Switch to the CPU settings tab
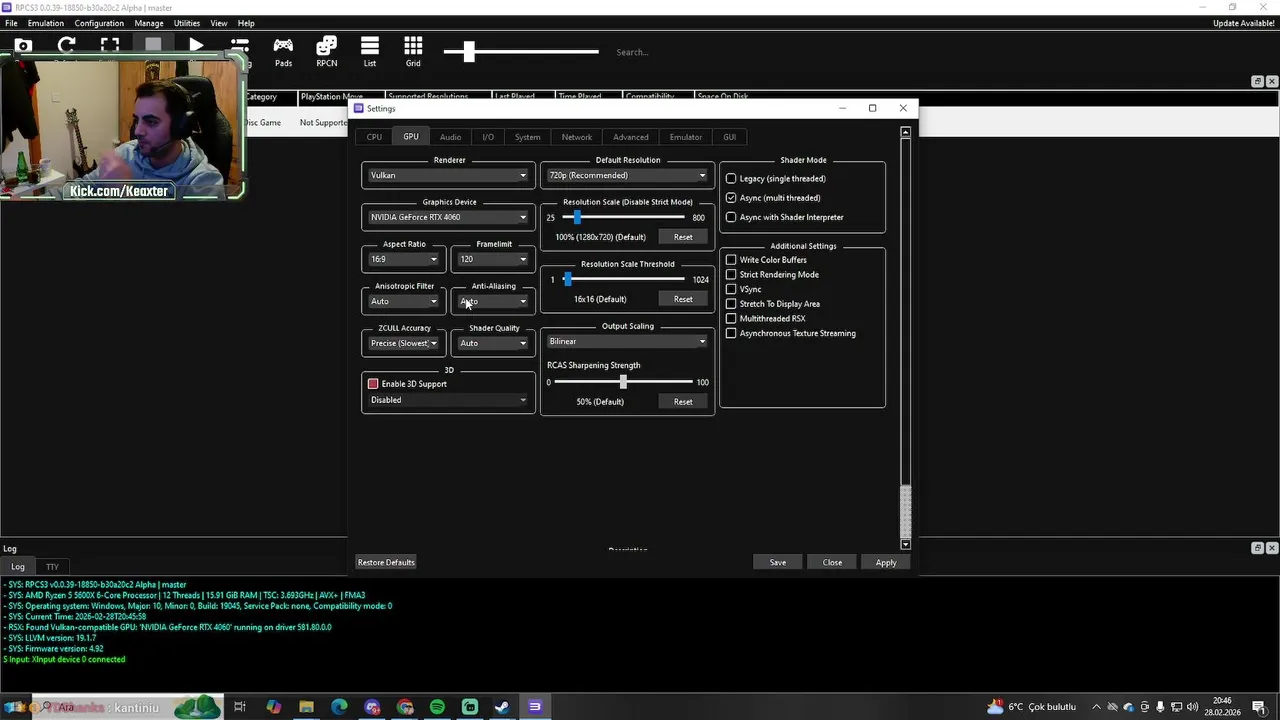 click(x=374, y=137)
